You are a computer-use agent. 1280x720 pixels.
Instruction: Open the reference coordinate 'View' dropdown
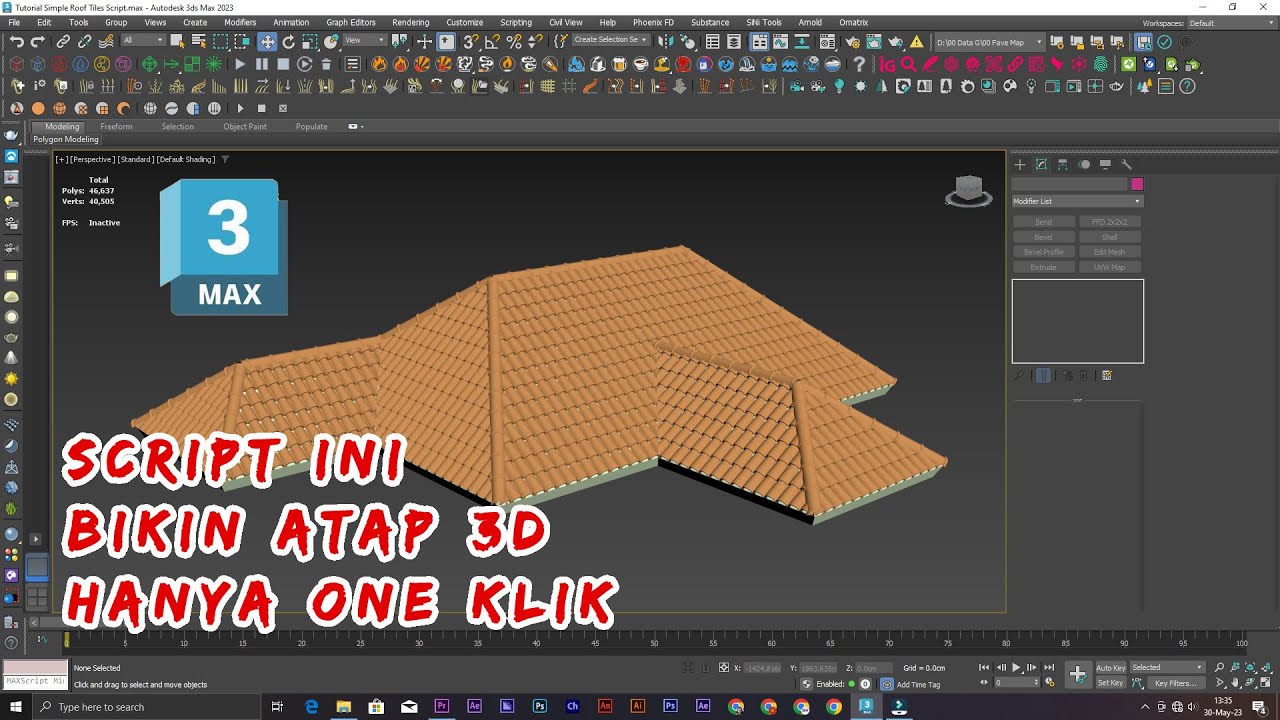[x=365, y=41]
